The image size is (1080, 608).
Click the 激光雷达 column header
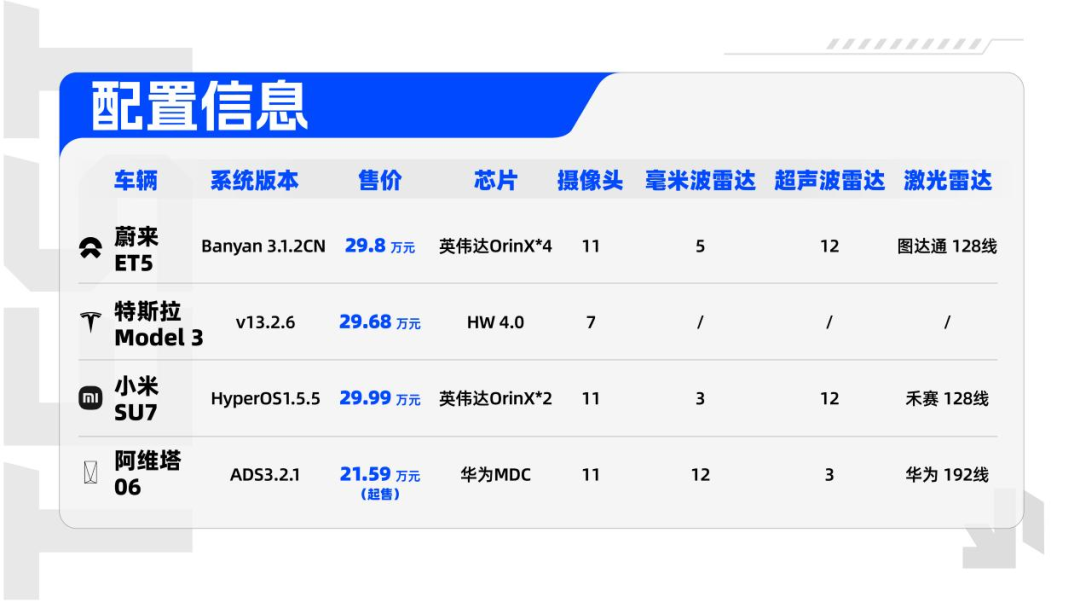pyautogui.click(x=947, y=181)
